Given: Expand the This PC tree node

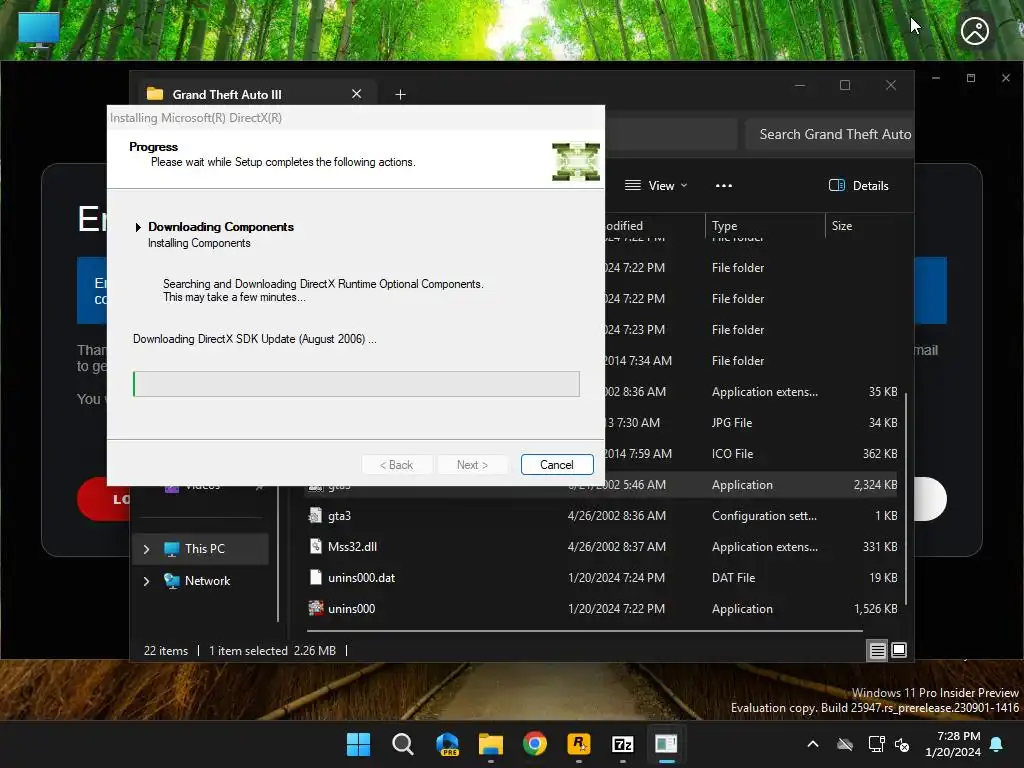Looking at the screenshot, I should (147, 549).
